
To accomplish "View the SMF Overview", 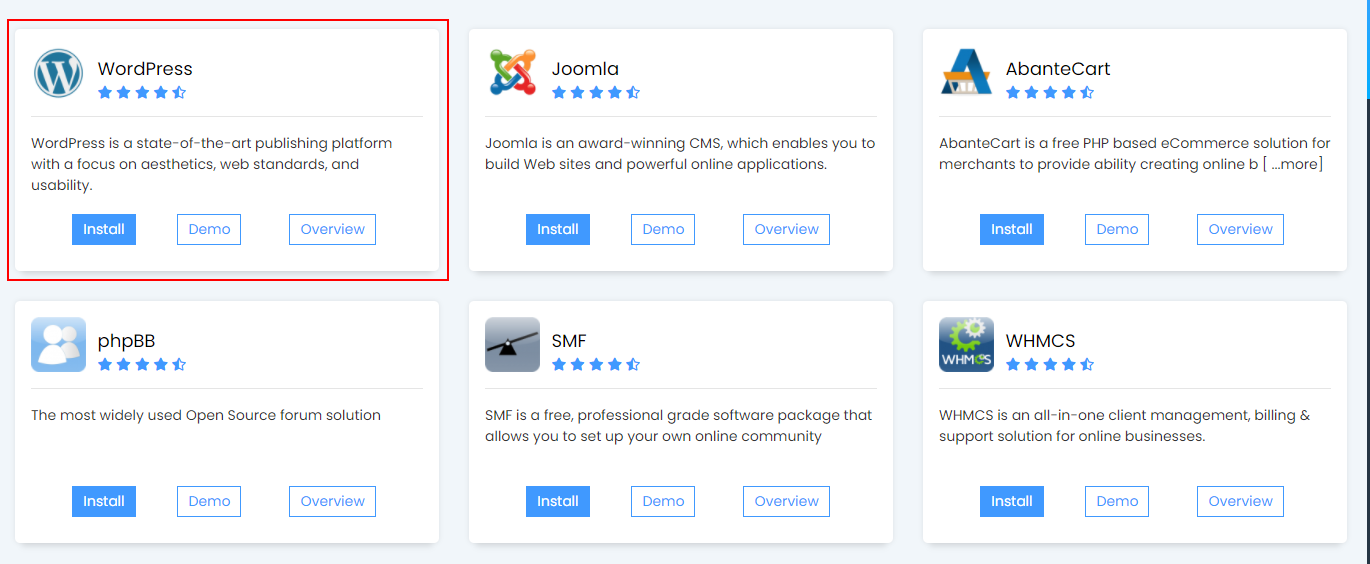I will [786, 501].
